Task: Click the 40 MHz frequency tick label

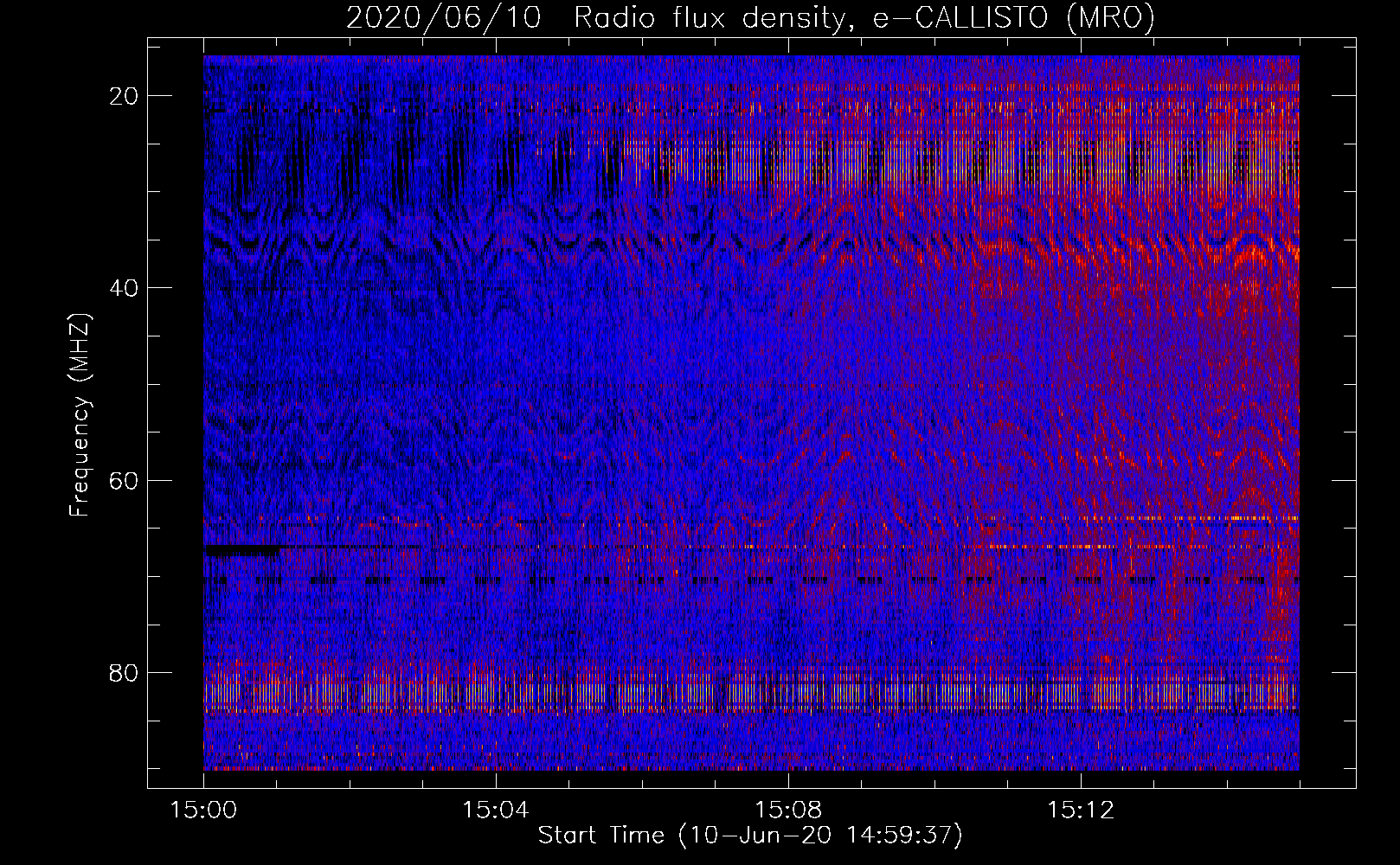Action: 125,288
